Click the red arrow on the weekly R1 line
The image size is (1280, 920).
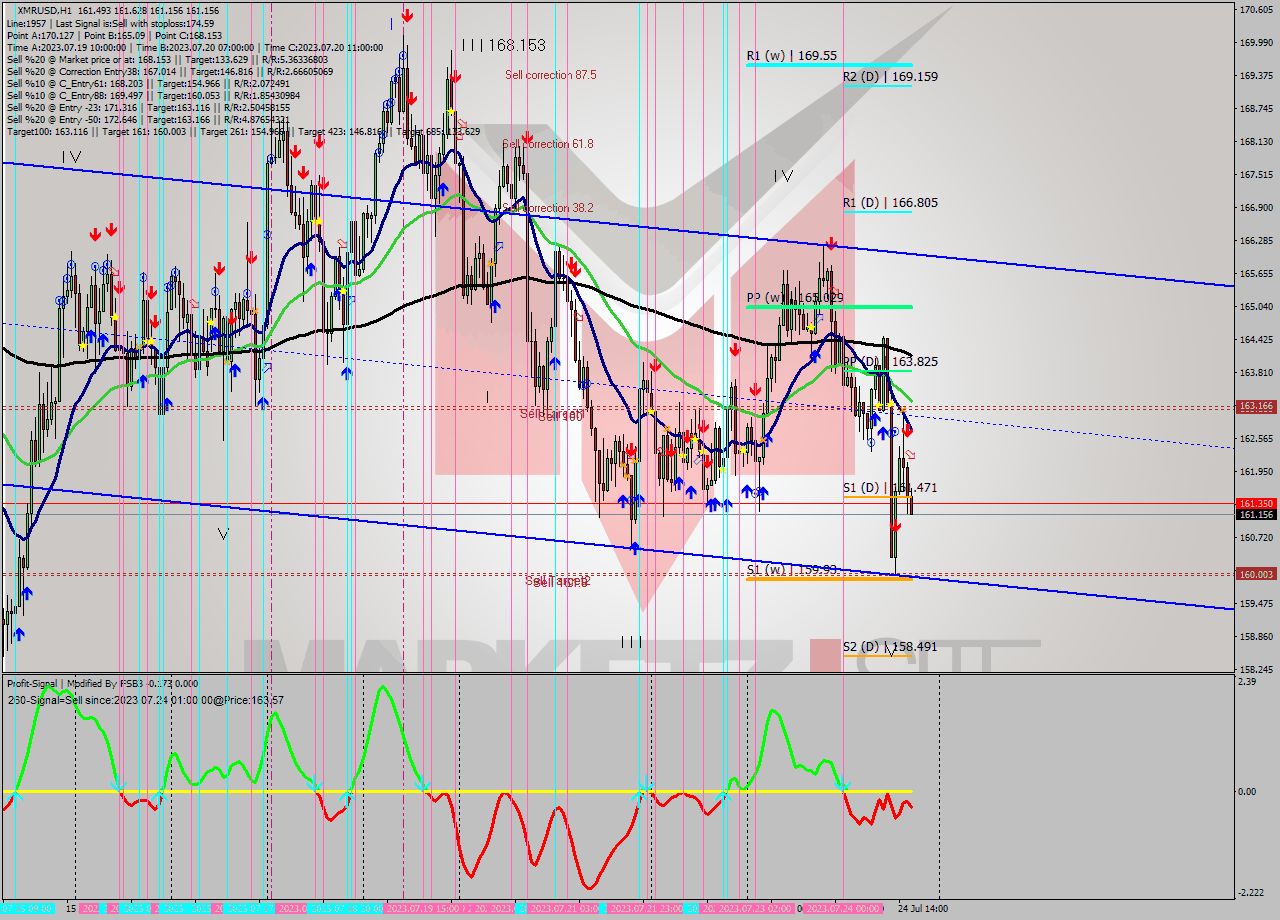tap(831, 243)
